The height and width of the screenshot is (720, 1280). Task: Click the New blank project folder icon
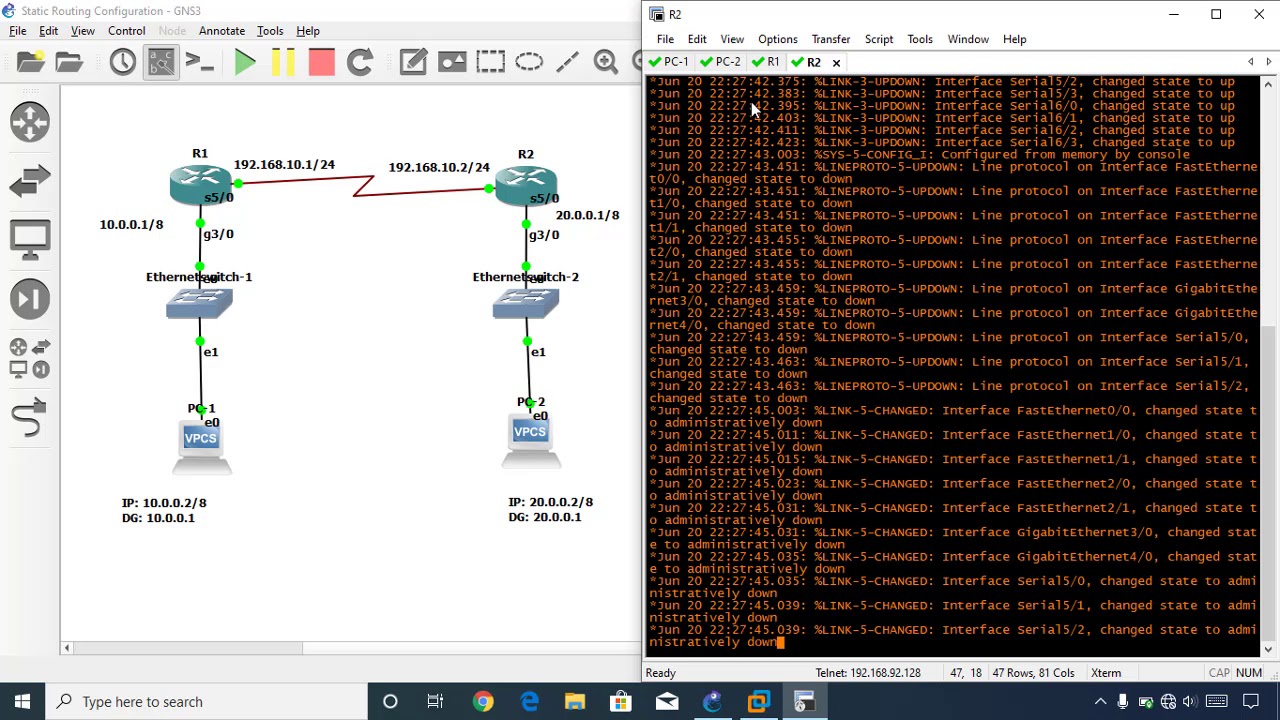coord(30,62)
